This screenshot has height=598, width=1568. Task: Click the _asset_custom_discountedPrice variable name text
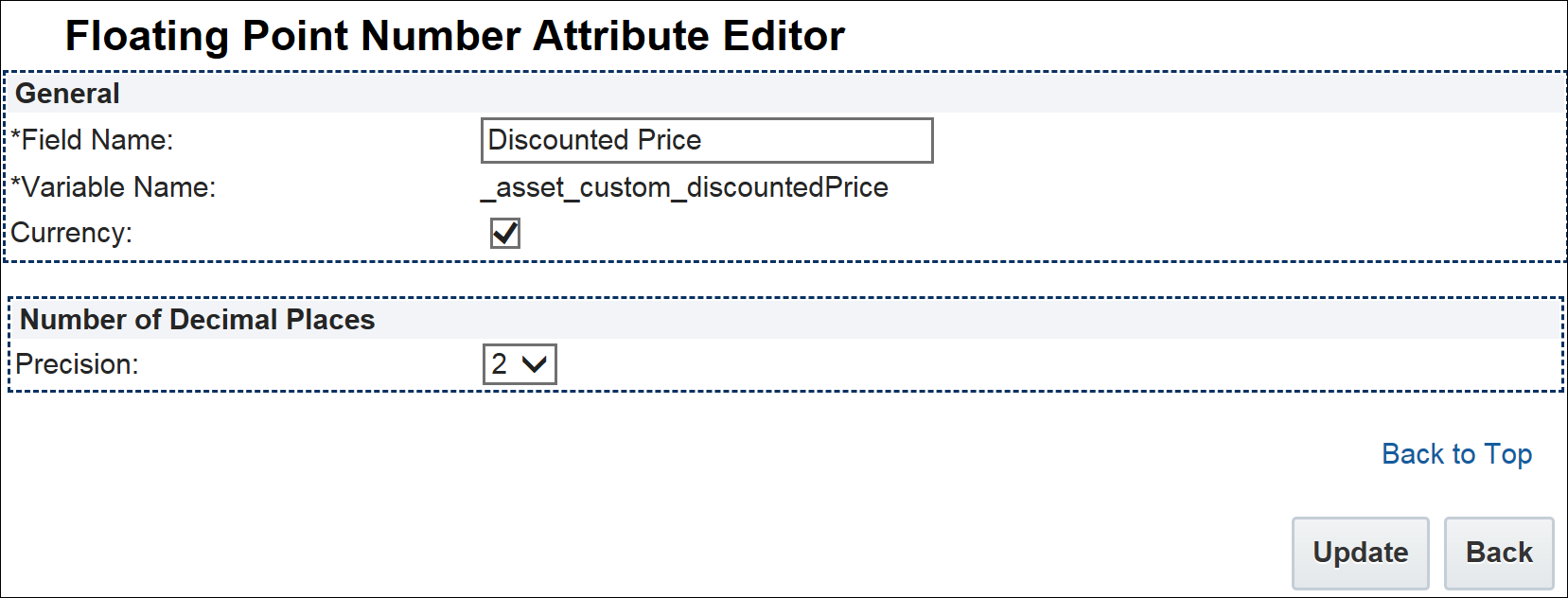tap(684, 187)
